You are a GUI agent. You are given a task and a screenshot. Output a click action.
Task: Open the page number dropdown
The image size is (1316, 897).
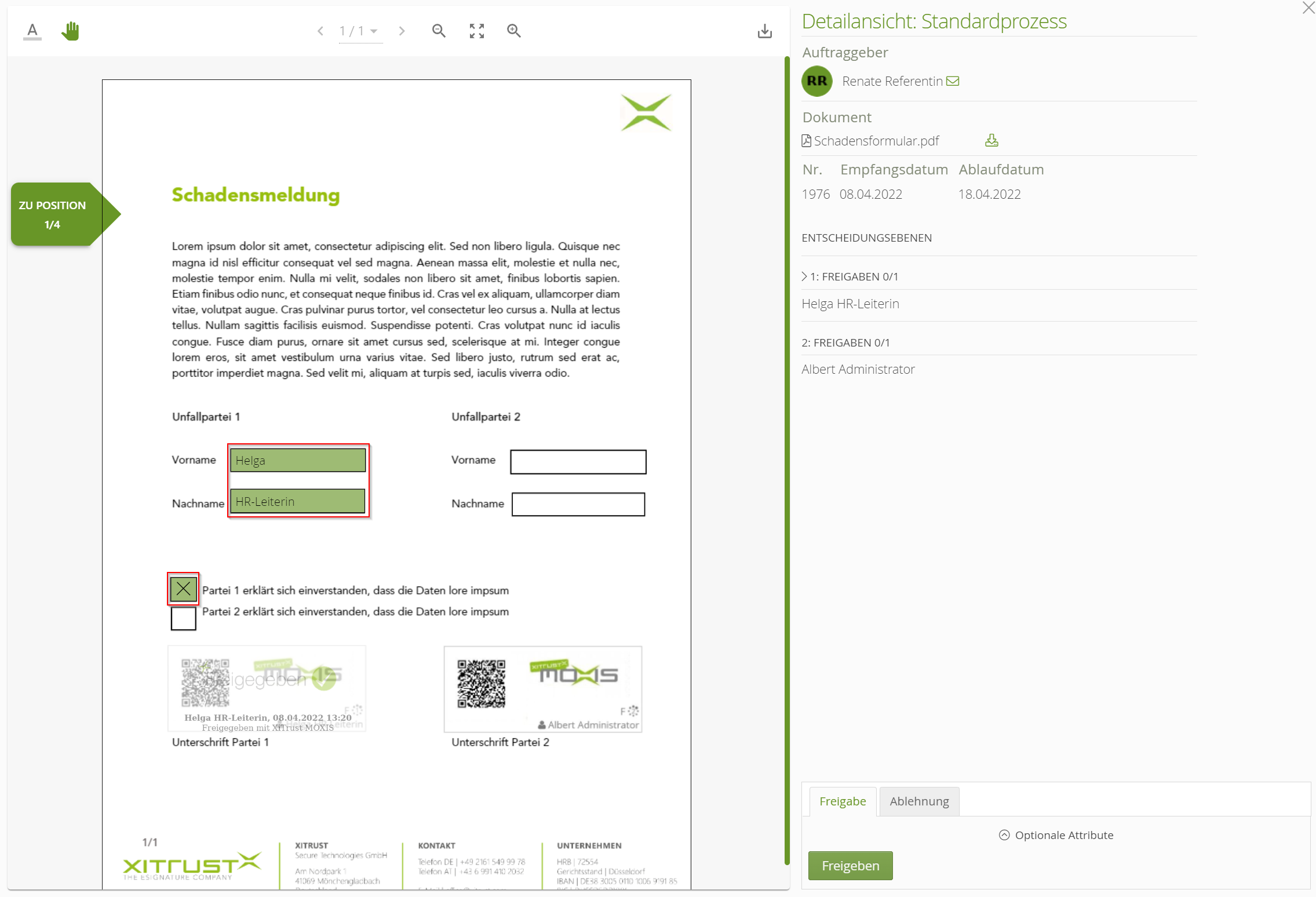(x=374, y=31)
